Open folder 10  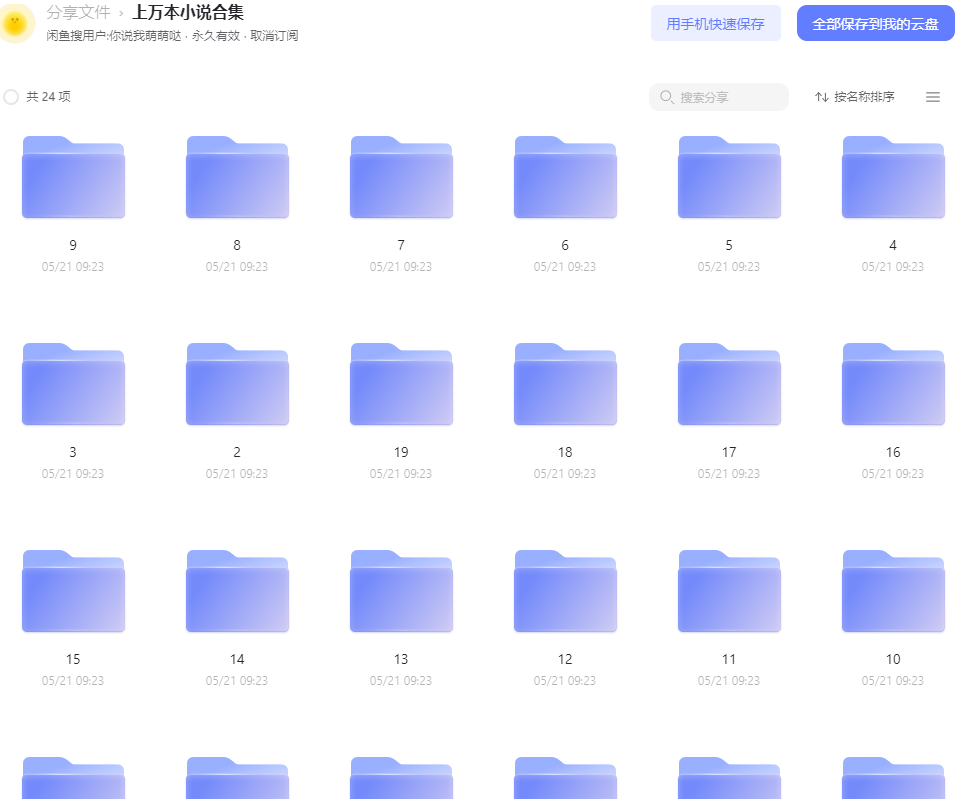click(x=893, y=591)
